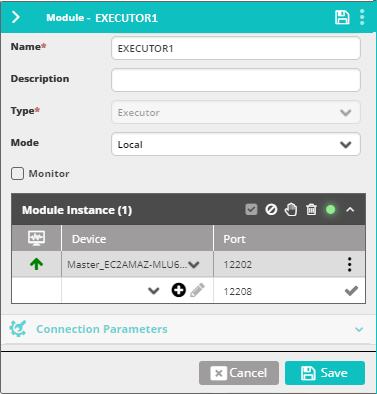Viewport: 377px width, 394px height.
Task: Click the plus add-device icon
Action: [x=179, y=290]
